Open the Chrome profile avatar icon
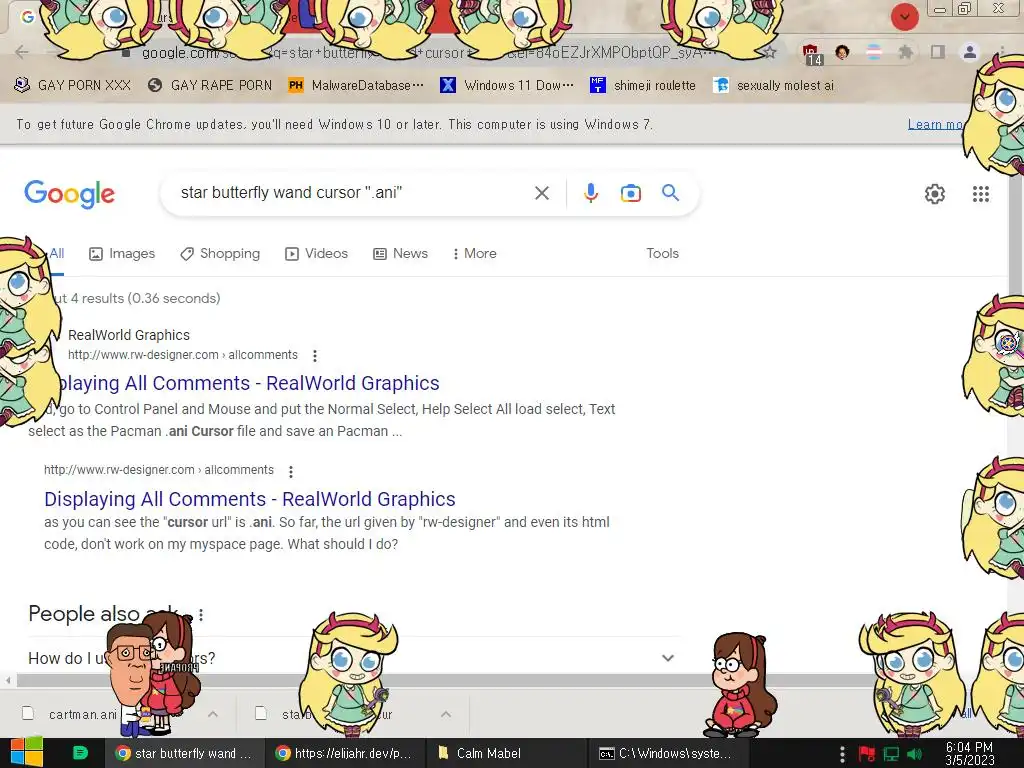Image resolution: width=1024 pixels, height=768 pixels. [970, 52]
